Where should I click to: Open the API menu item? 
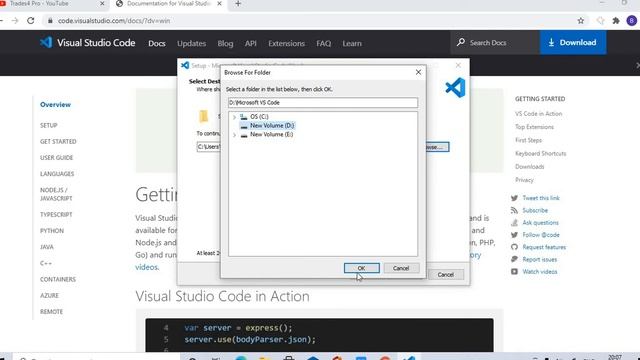[251, 43]
